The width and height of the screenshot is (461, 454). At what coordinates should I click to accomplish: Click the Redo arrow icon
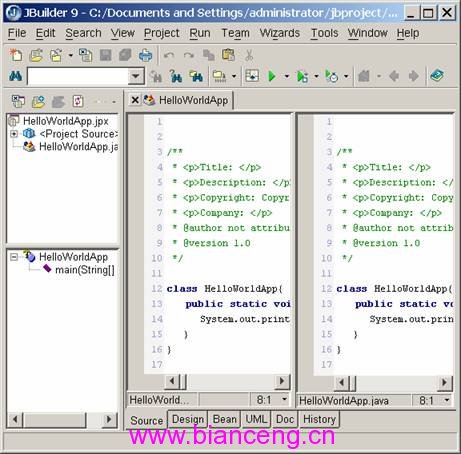coord(189,55)
